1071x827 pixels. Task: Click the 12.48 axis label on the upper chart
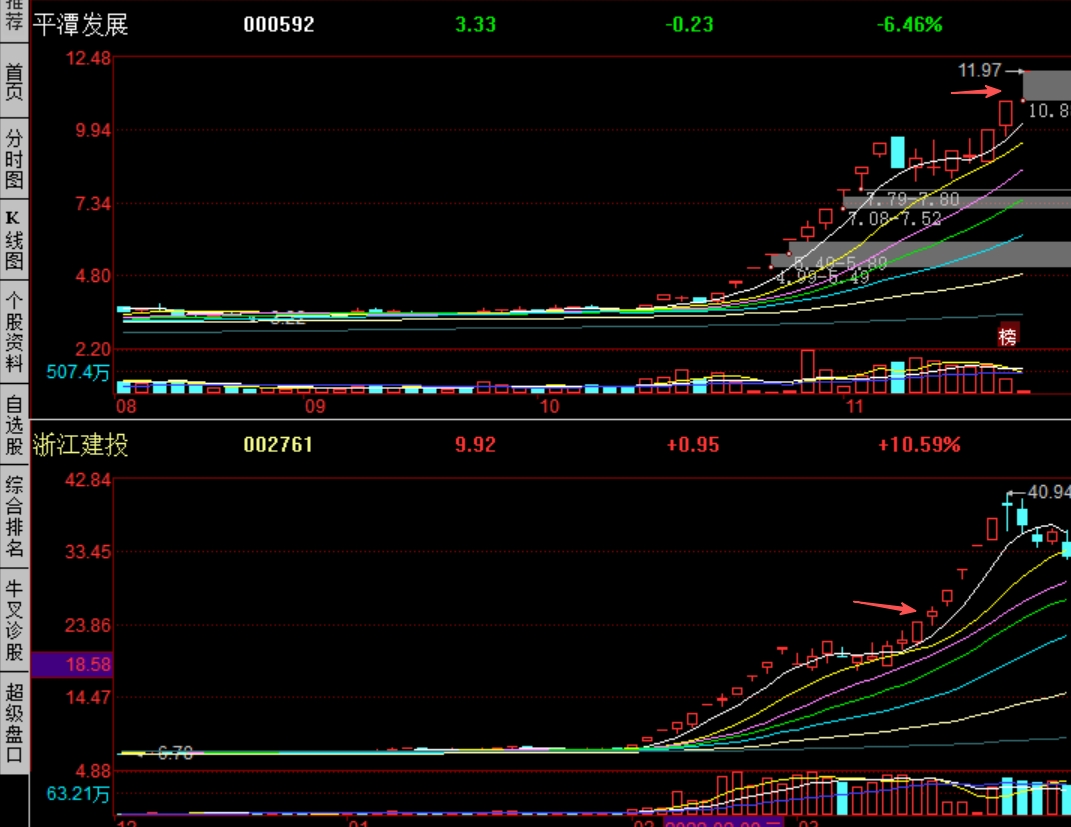(88, 58)
